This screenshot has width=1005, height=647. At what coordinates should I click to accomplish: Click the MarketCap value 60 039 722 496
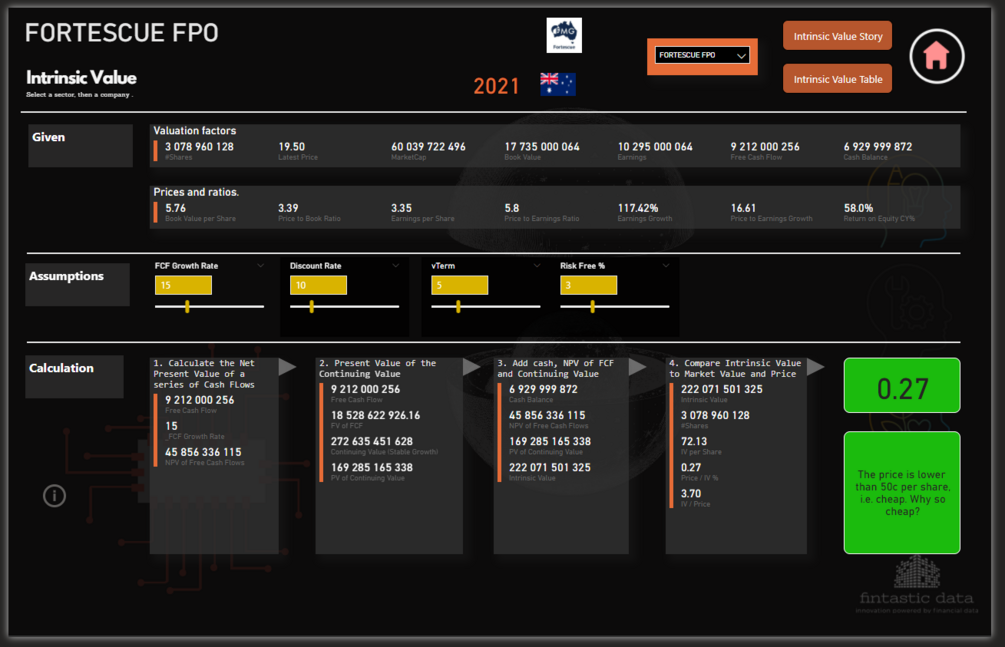tap(428, 147)
